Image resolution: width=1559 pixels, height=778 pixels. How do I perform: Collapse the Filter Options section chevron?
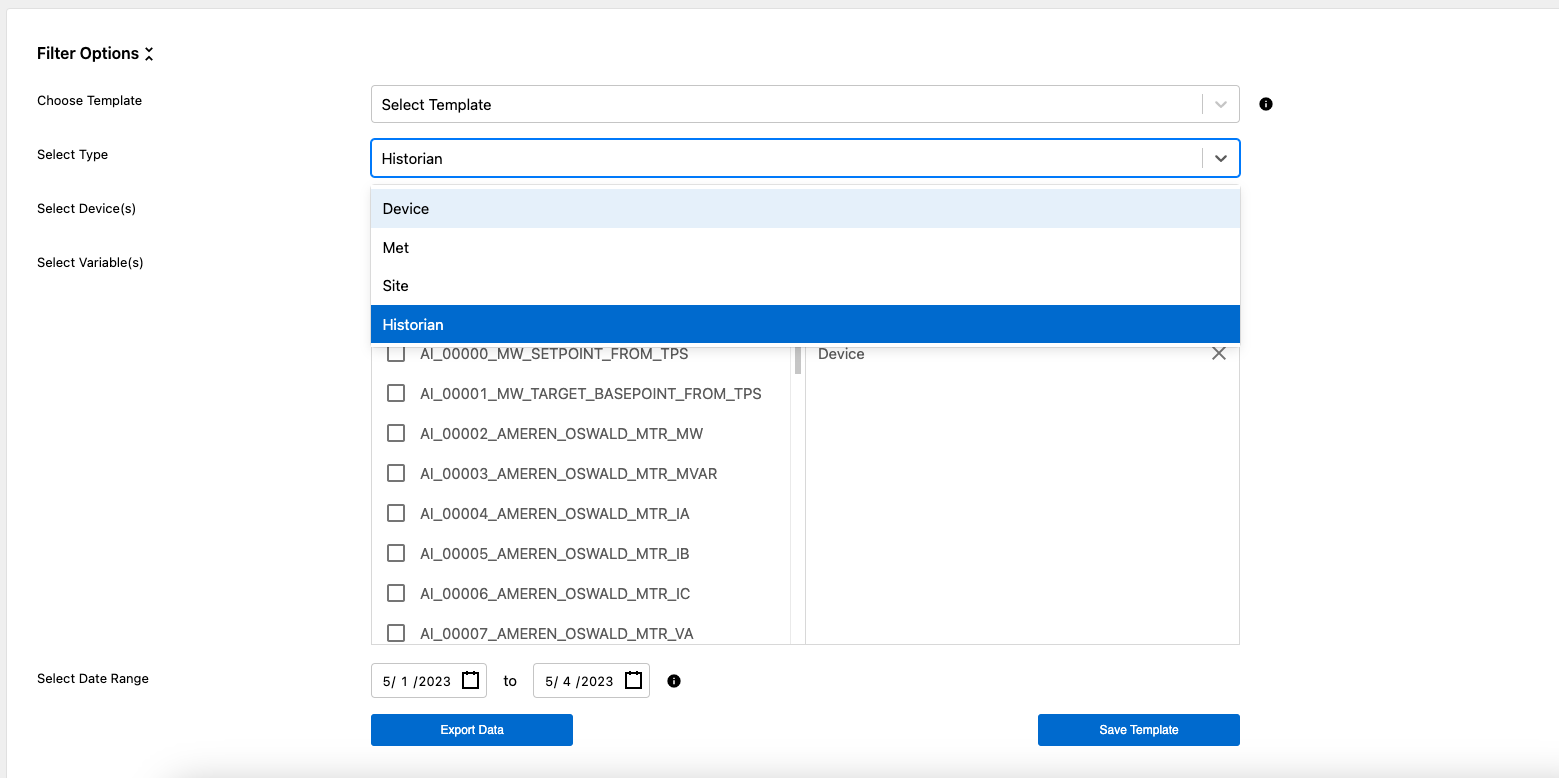click(149, 54)
